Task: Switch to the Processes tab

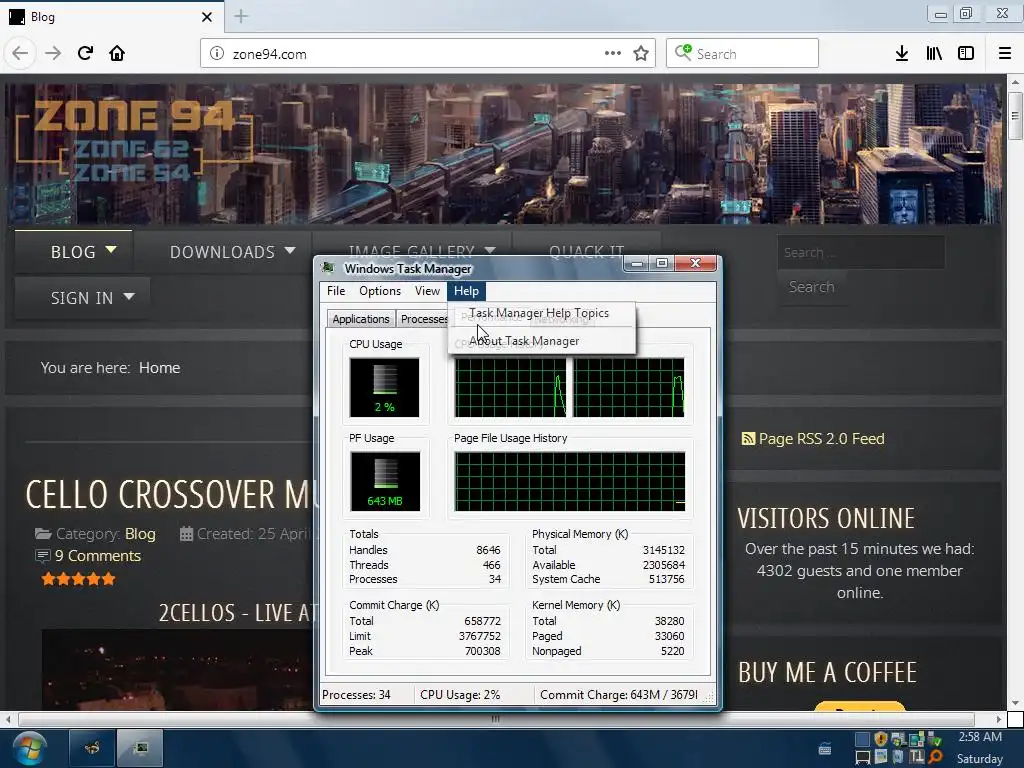Action: click(x=423, y=319)
